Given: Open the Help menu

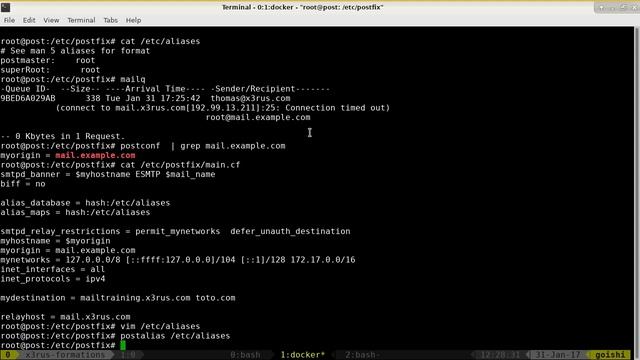Looking at the screenshot, I should [133, 20].
